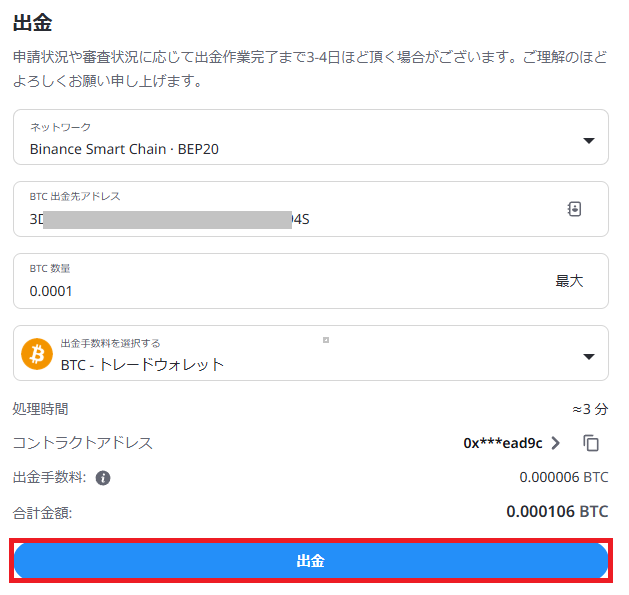Open Binance Smart Chain BEP20 selector
Viewport: 629px width, 595px height.
311,137
